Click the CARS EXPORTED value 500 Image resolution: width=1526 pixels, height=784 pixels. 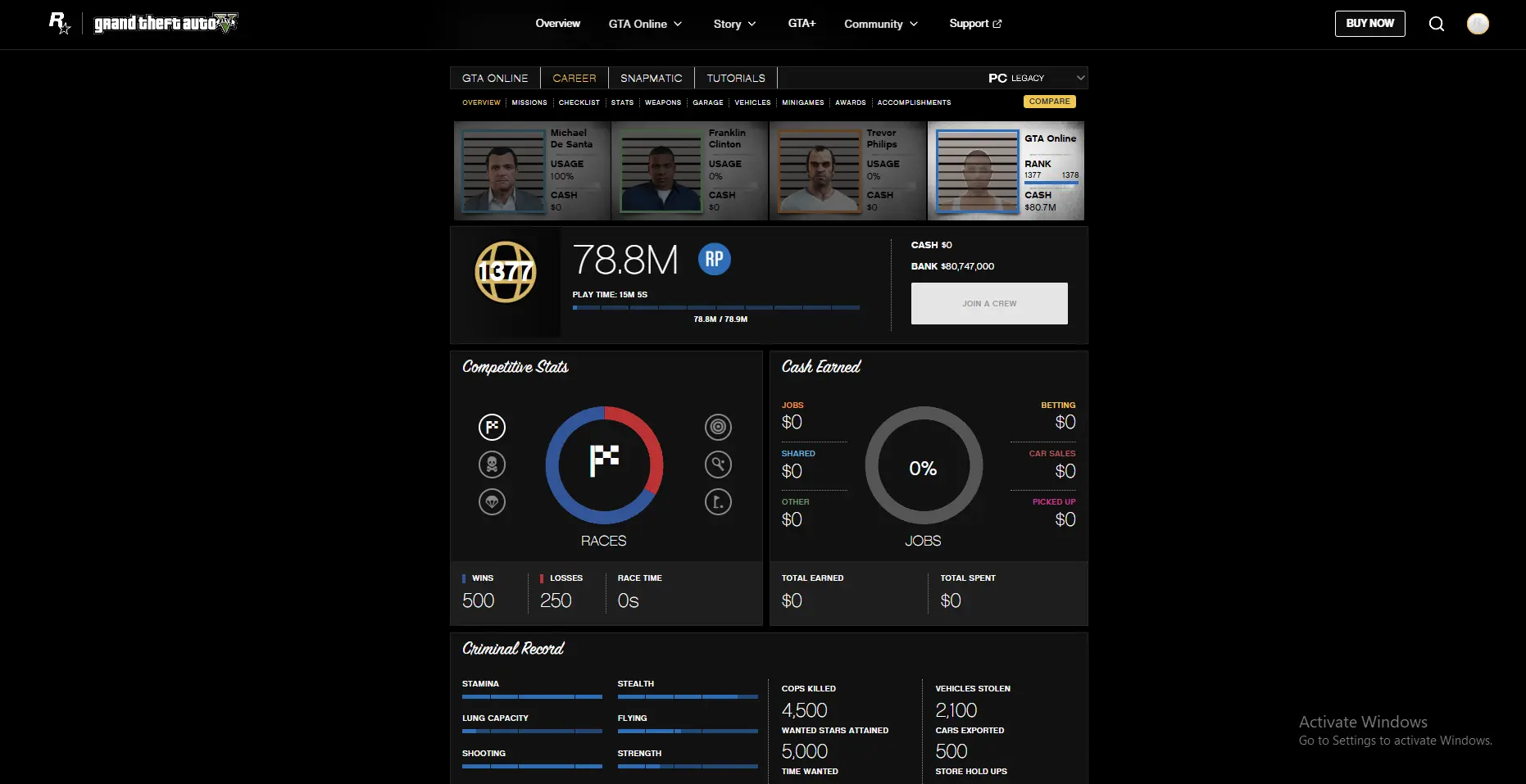[951, 751]
